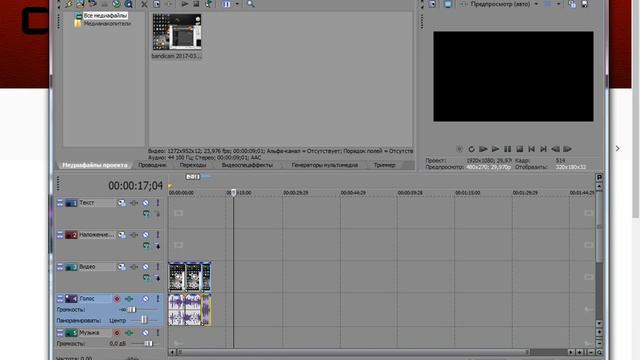Switch to Генераторы мультимедиа tab
Screen dimensions: 640x360
click(324, 165)
